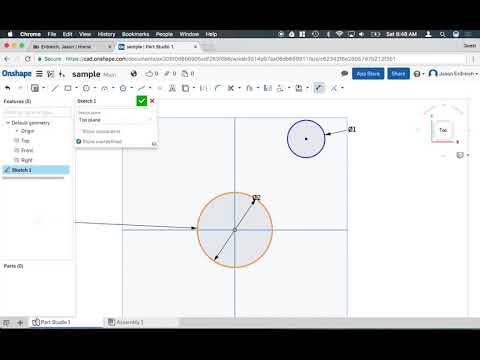This screenshot has height=360, width=480.
Task: Open the Rectangle tool dropdown arrow
Action: click(76, 88)
